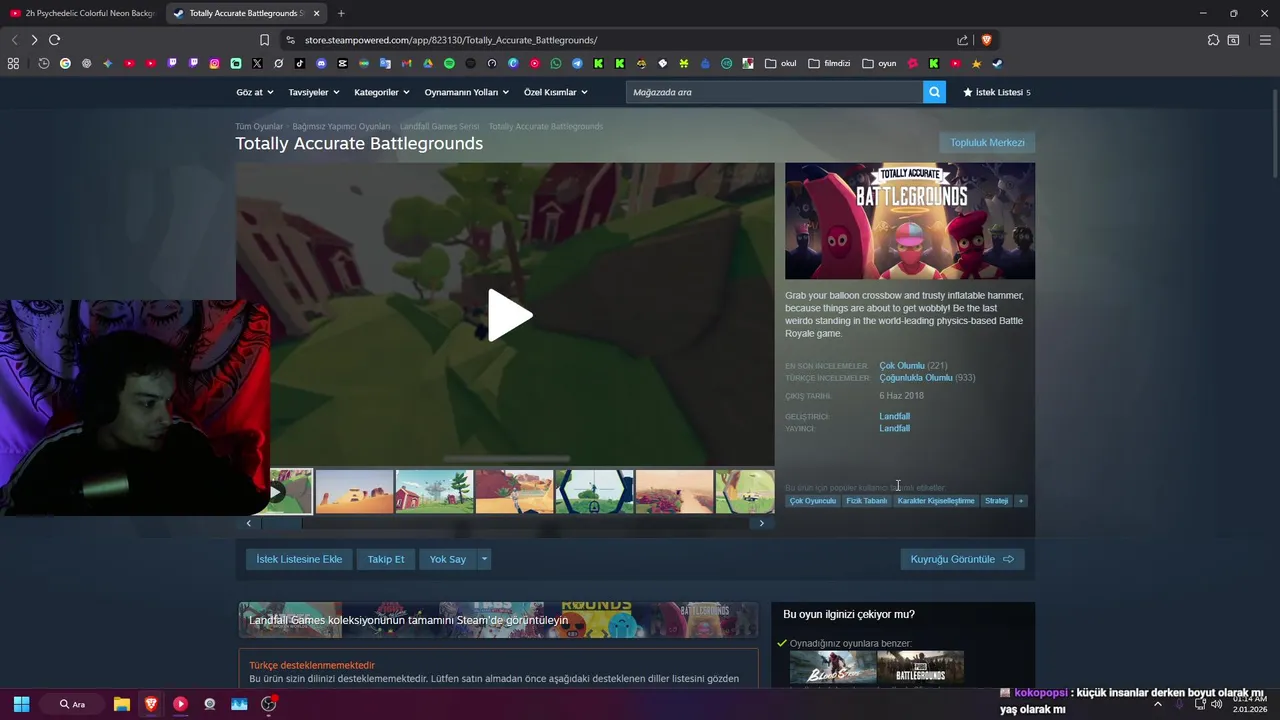
Task: Click the thumbnail strip horizontal scrollbar handle
Action: point(281,523)
